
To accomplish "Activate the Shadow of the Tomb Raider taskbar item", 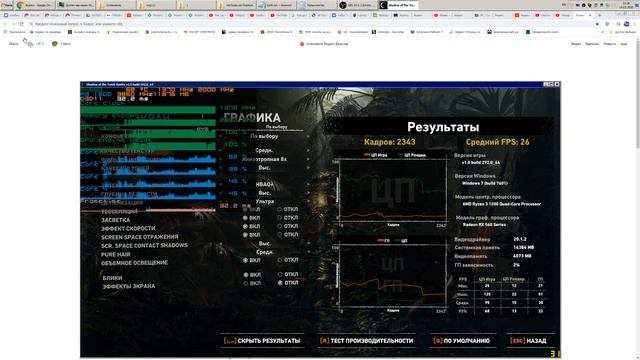I will click(x=397, y=5).
